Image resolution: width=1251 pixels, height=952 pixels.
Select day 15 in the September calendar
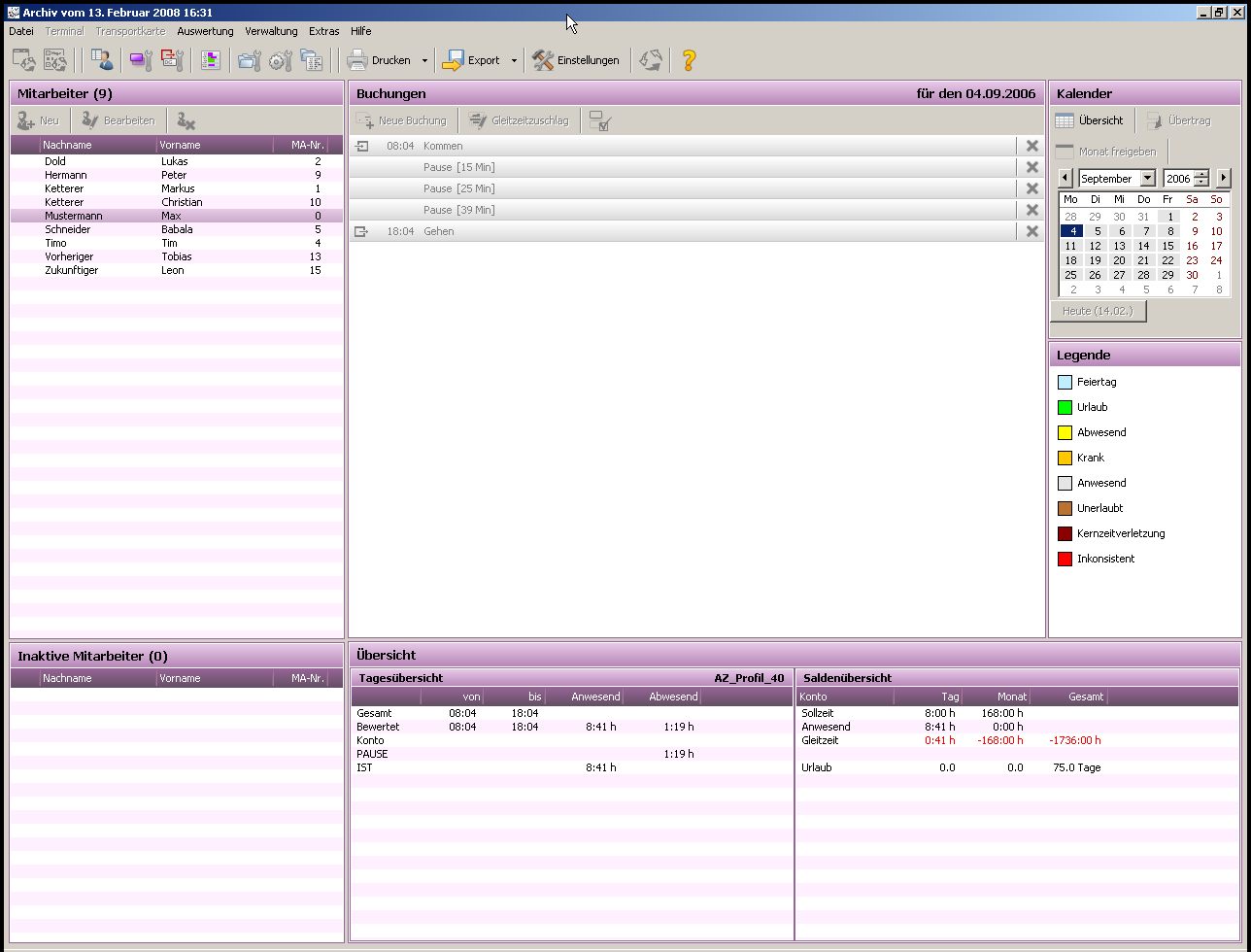click(x=1168, y=246)
